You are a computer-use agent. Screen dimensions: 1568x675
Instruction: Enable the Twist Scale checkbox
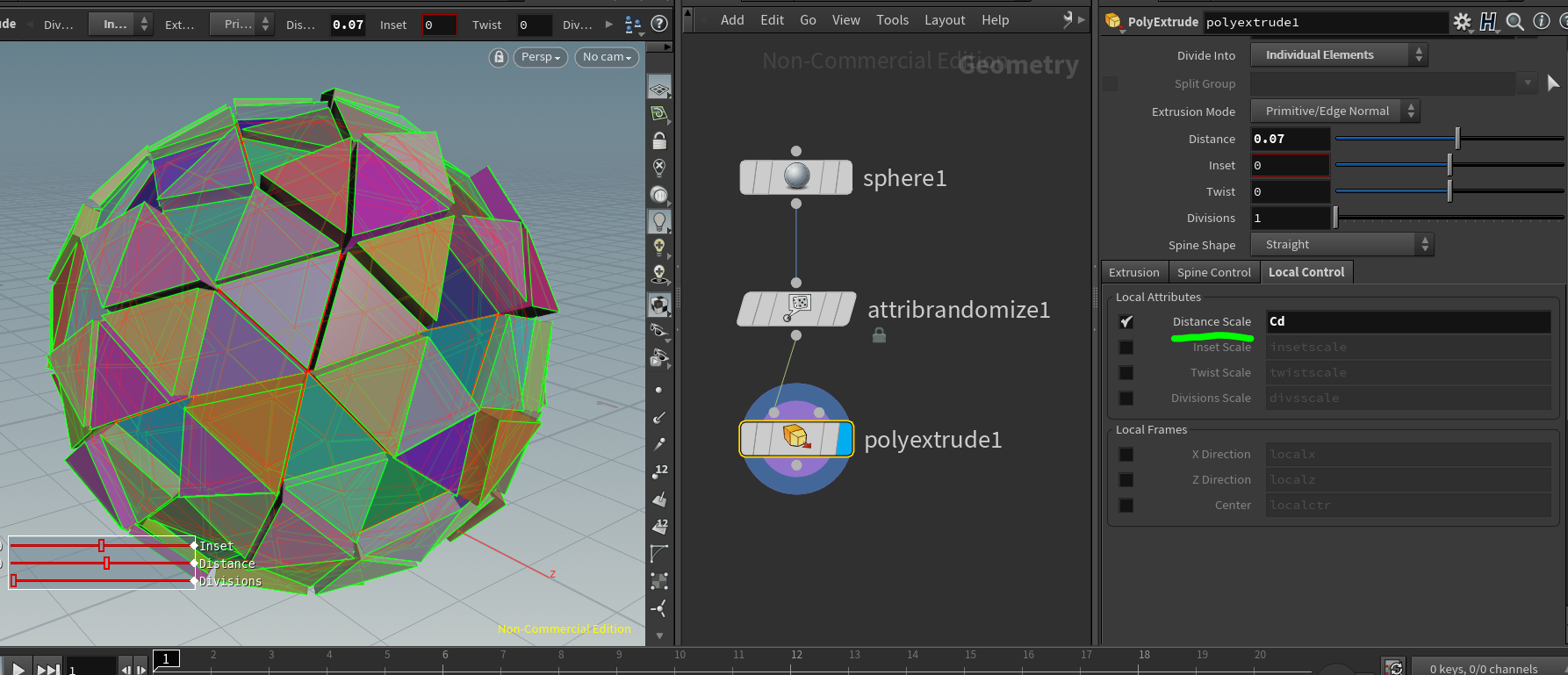coord(1126,373)
